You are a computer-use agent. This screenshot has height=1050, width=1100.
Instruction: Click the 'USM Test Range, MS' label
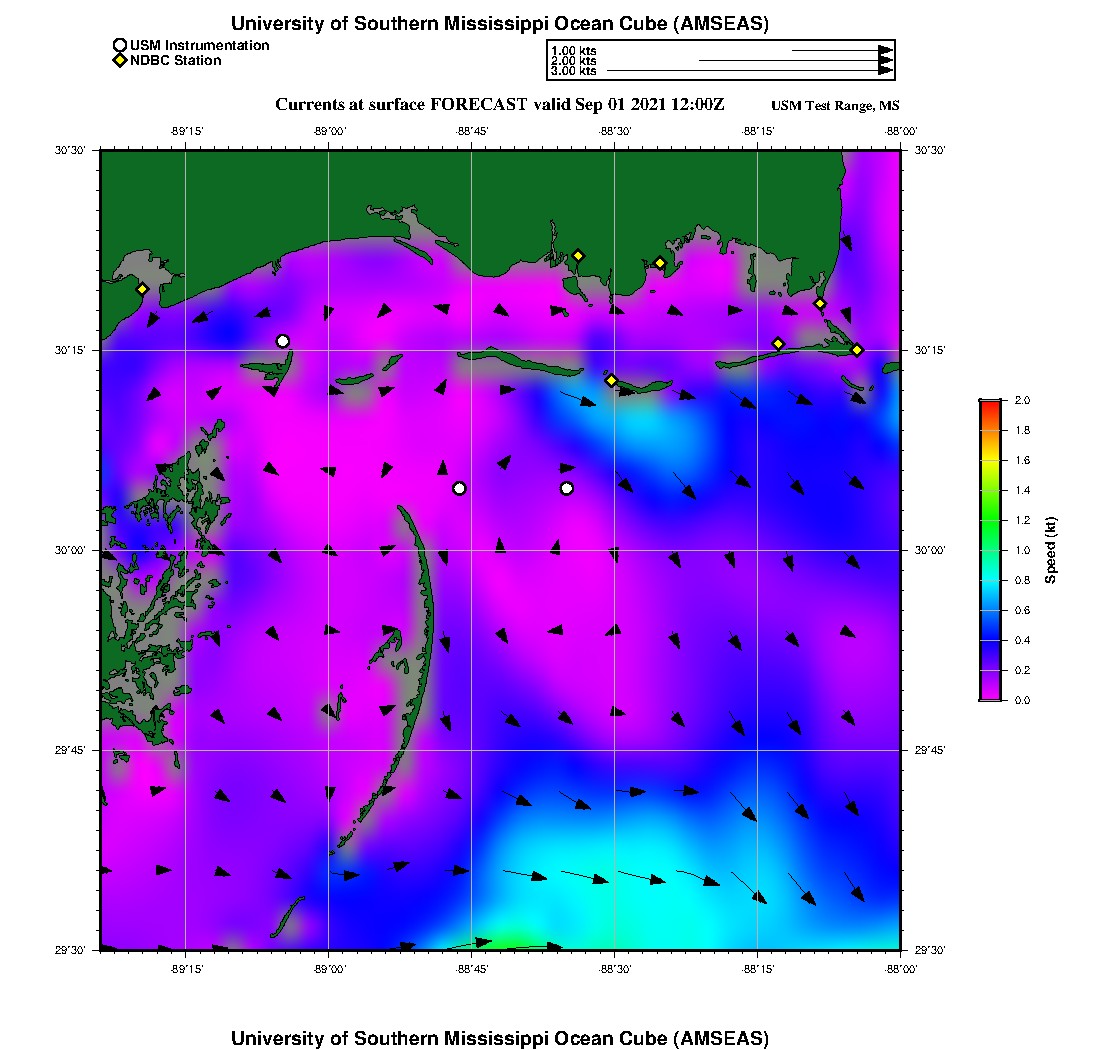[835, 106]
